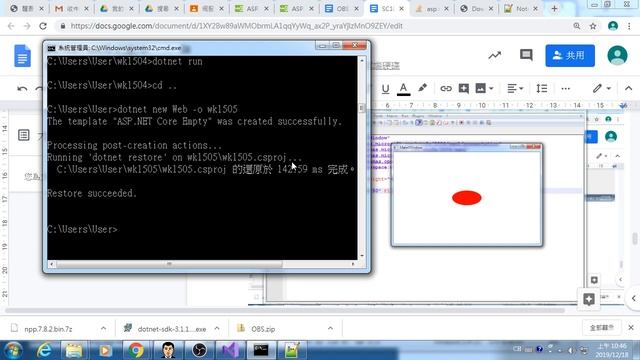
Task: Show the document outline icon
Action: click(24, 135)
